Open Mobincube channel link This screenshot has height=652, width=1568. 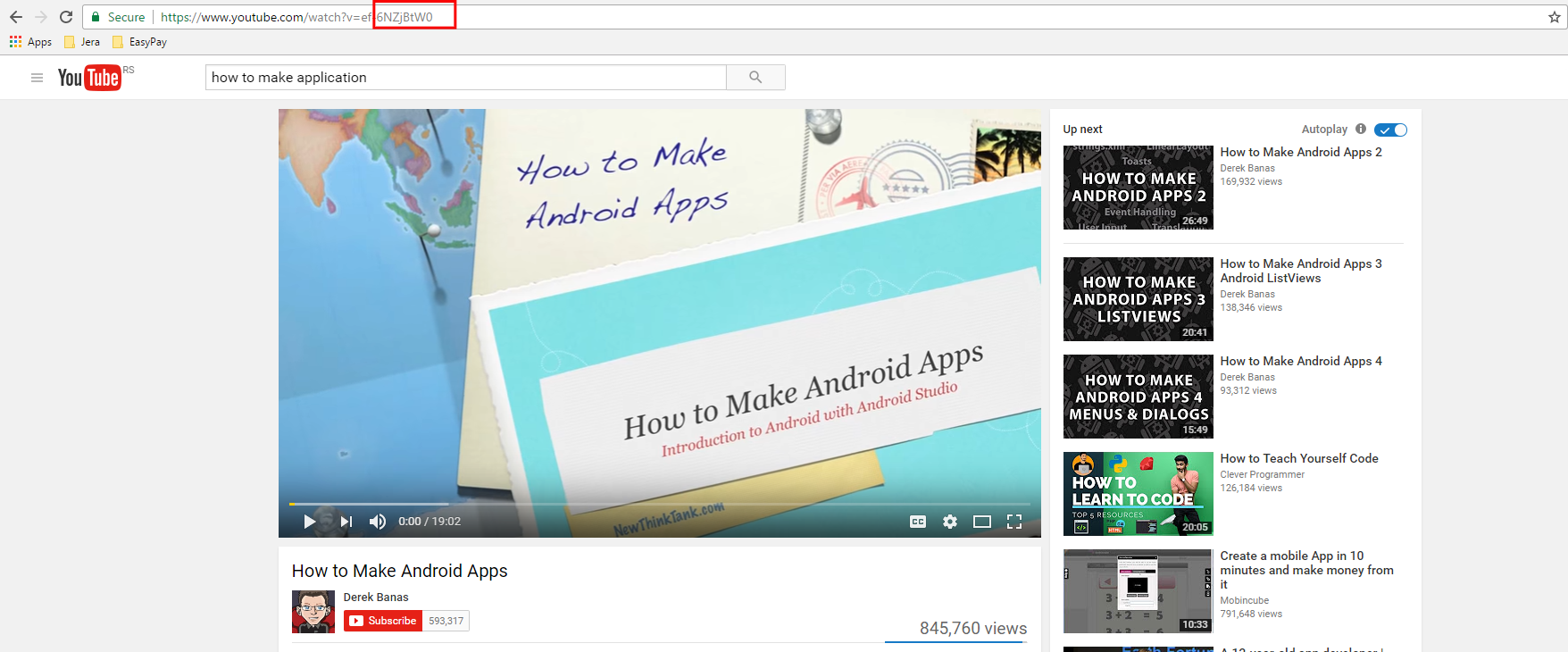(1245, 600)
